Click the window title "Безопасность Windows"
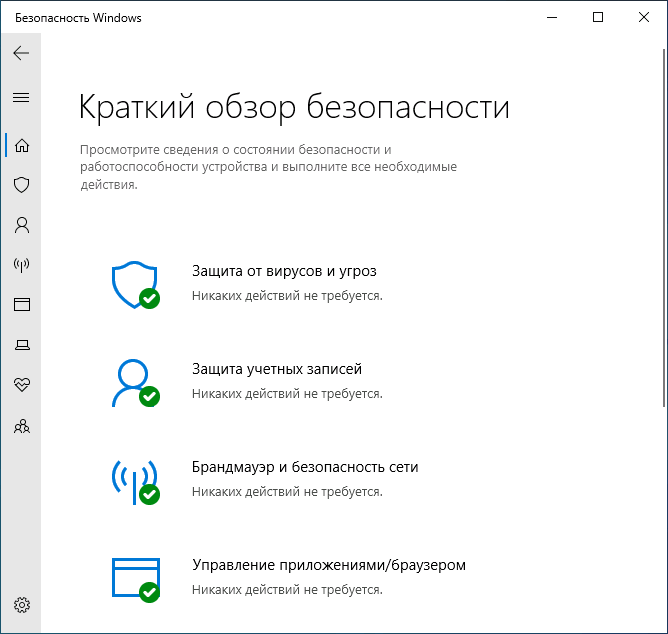Screen dimensions: 668x634 click(78, 18)
